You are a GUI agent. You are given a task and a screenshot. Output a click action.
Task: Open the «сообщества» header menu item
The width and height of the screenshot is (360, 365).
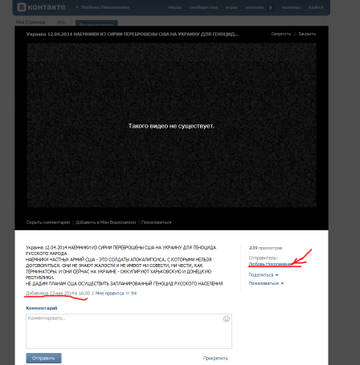[203, 7]
